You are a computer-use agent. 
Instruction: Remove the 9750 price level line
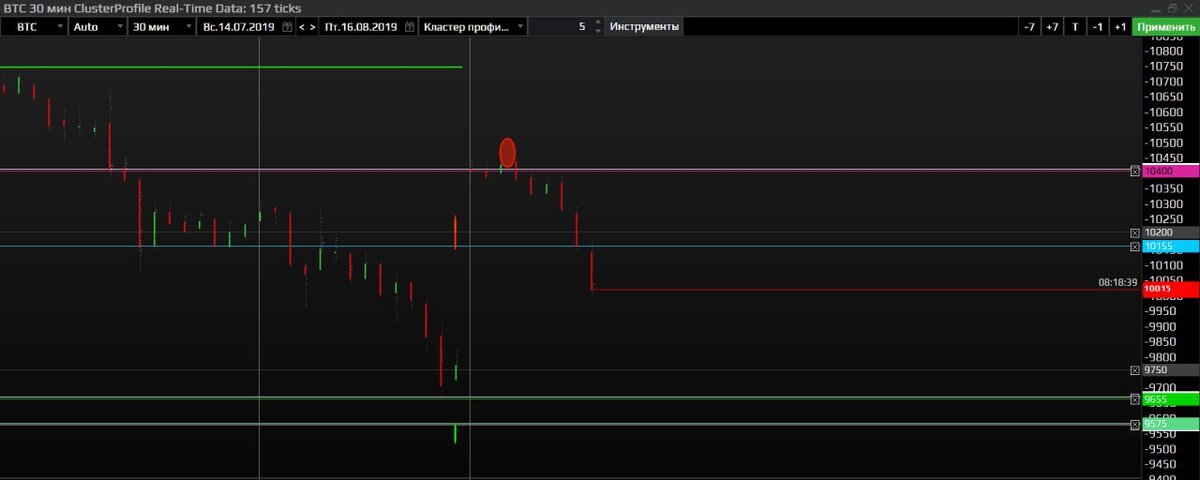1134,370
